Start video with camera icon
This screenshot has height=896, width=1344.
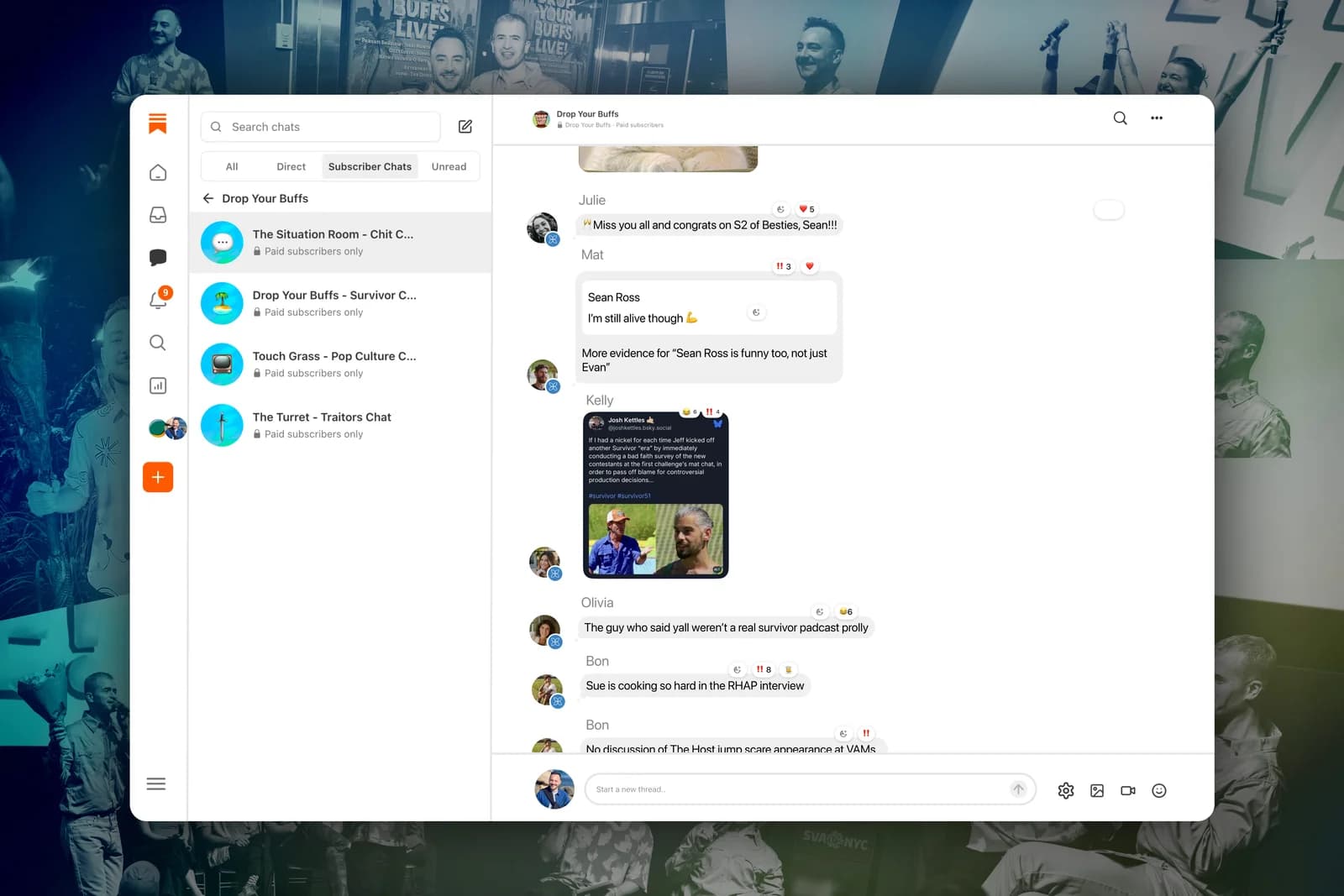[1128, 790]
